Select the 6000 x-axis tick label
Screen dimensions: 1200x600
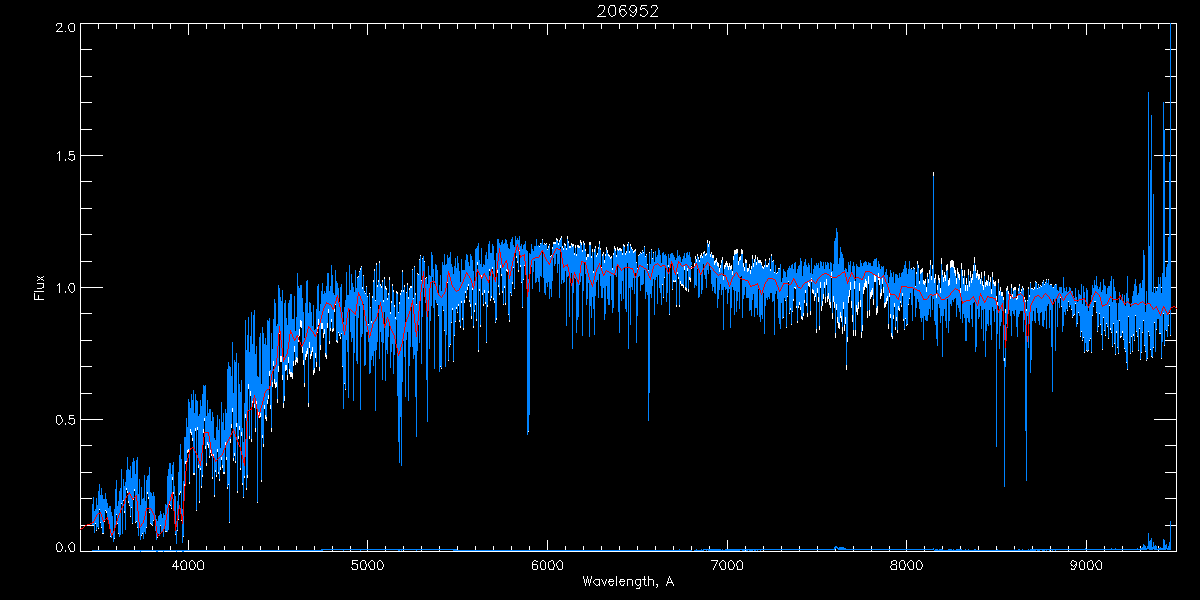pyautogui.click(x=547, y=564)
